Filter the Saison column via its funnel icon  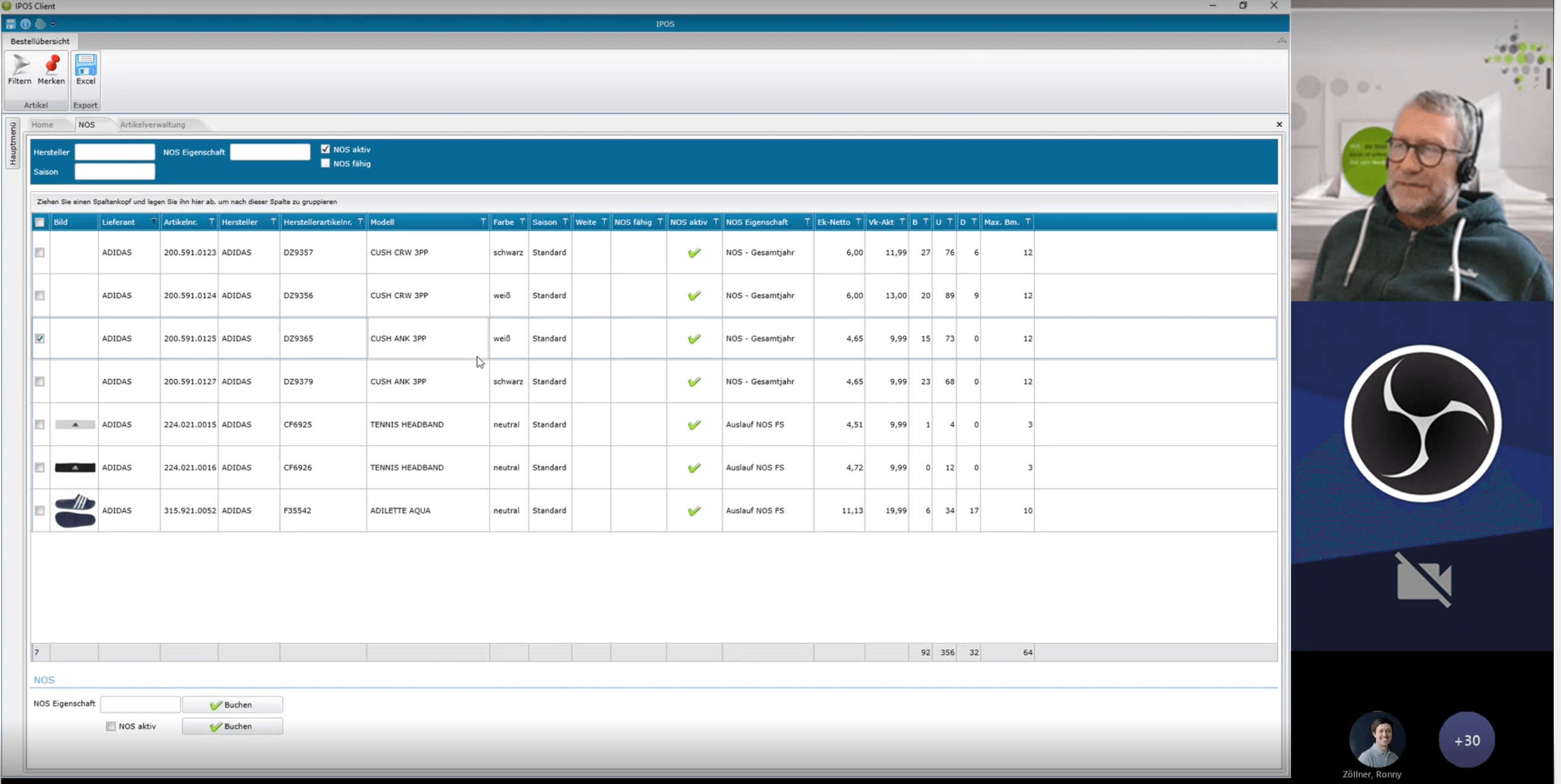click(565, 222)
